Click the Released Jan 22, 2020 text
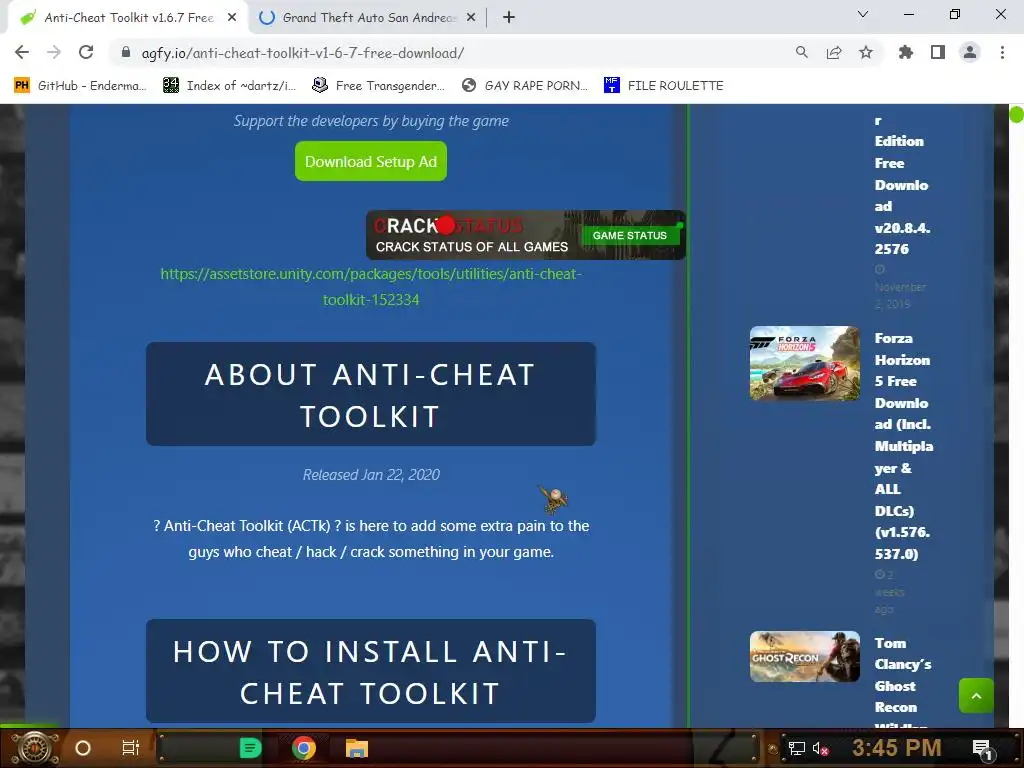The image size is (1024, 768). [371, 475]
